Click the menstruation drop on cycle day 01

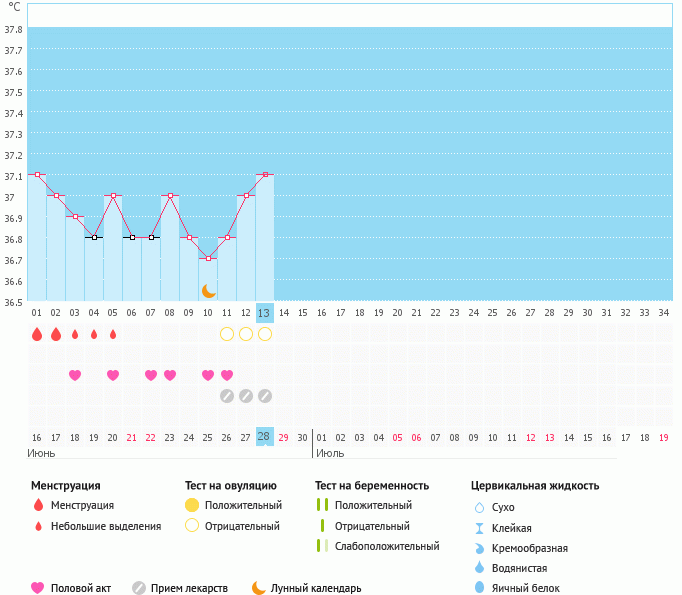click(x=37, y=334)
